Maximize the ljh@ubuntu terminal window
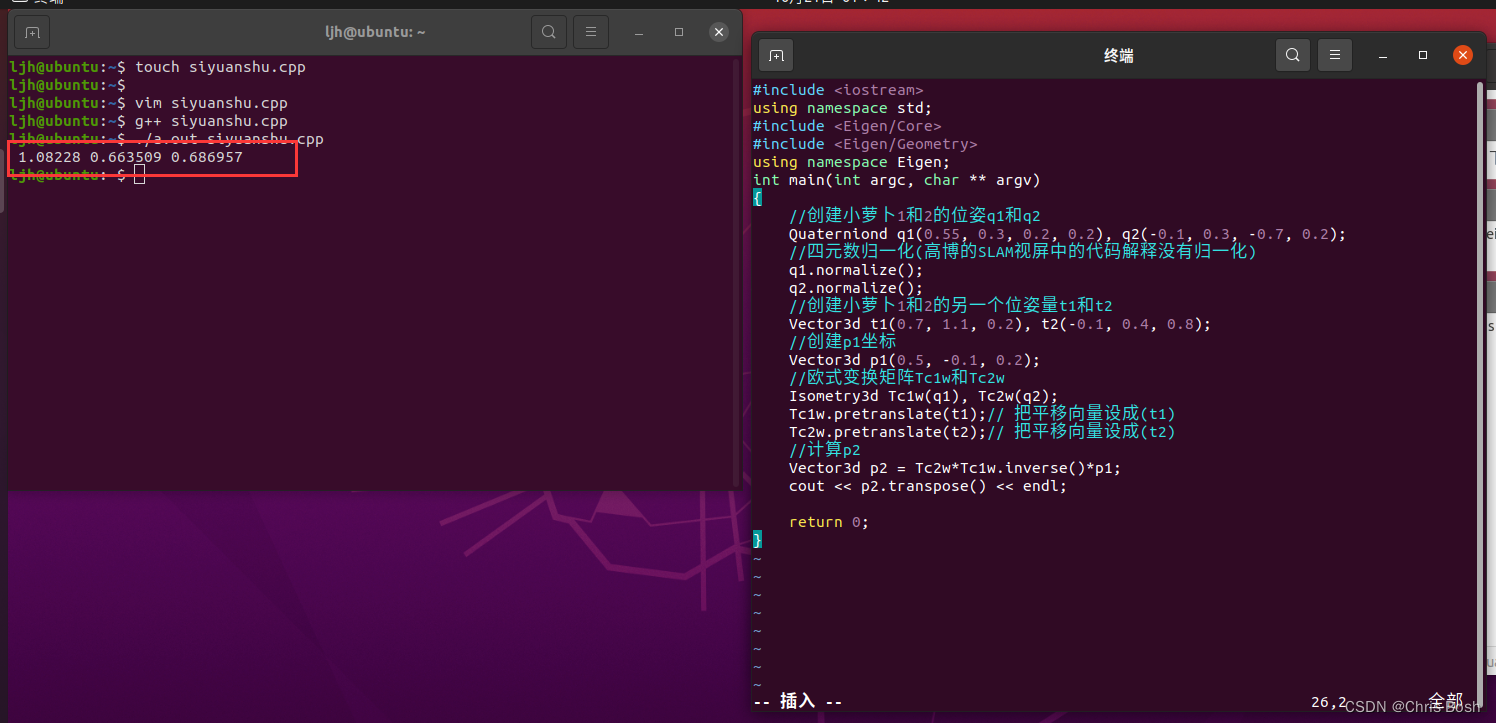Viewport: 1496px width, 723px height. 679,32
